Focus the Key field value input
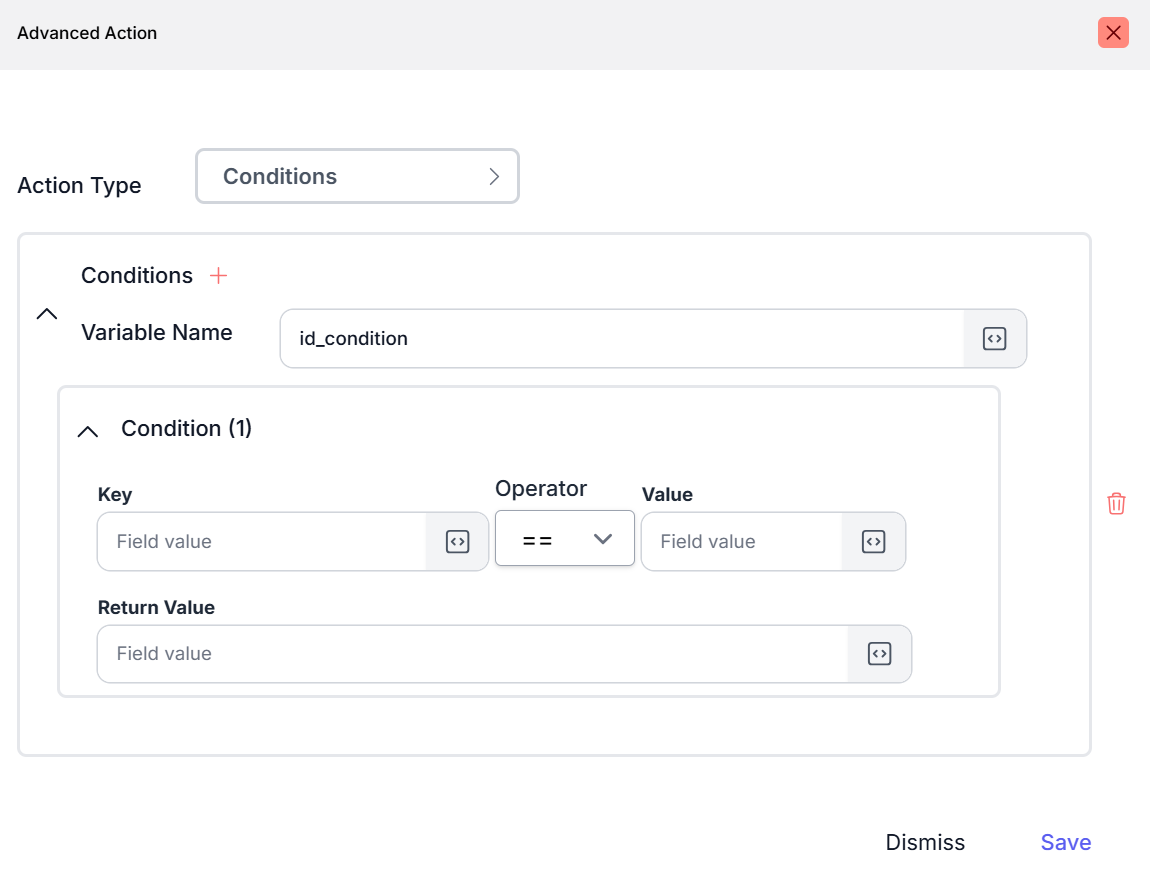 [262, 542]
